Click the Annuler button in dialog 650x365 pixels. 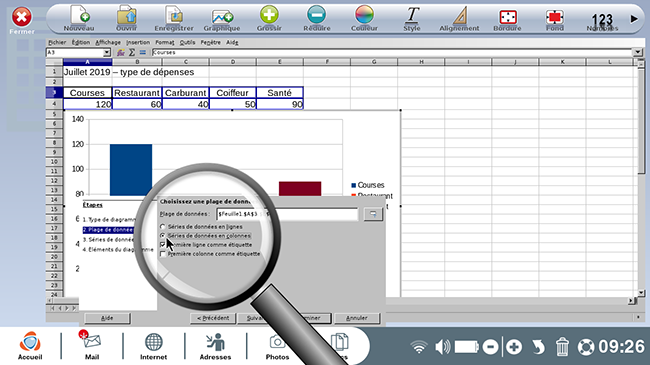coord(357,318)
